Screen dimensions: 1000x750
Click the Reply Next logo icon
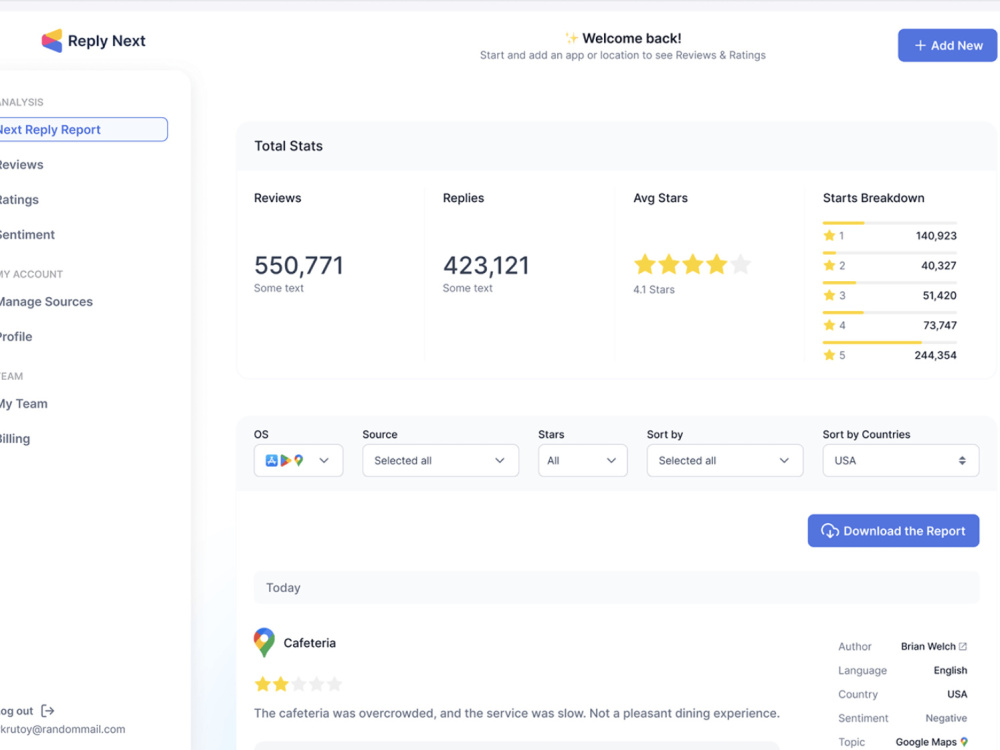52,41
